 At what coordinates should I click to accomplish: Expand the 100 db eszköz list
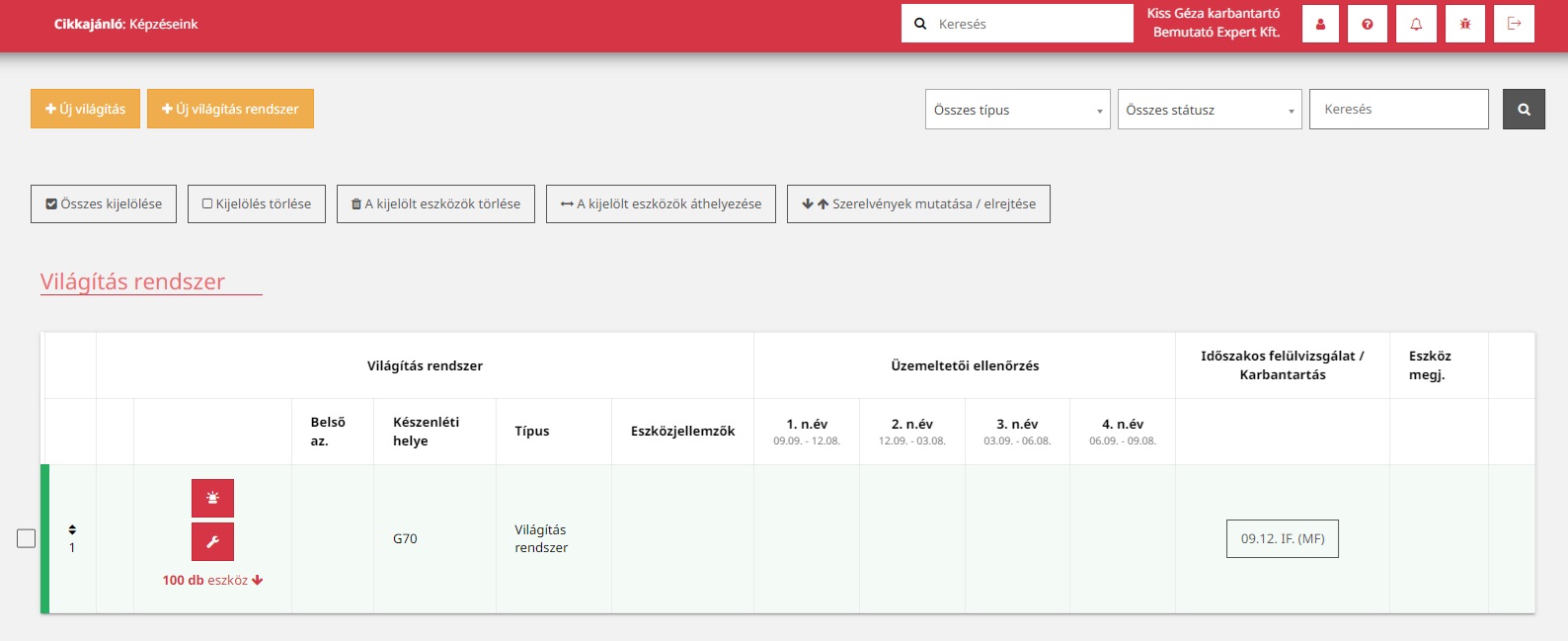212,580
